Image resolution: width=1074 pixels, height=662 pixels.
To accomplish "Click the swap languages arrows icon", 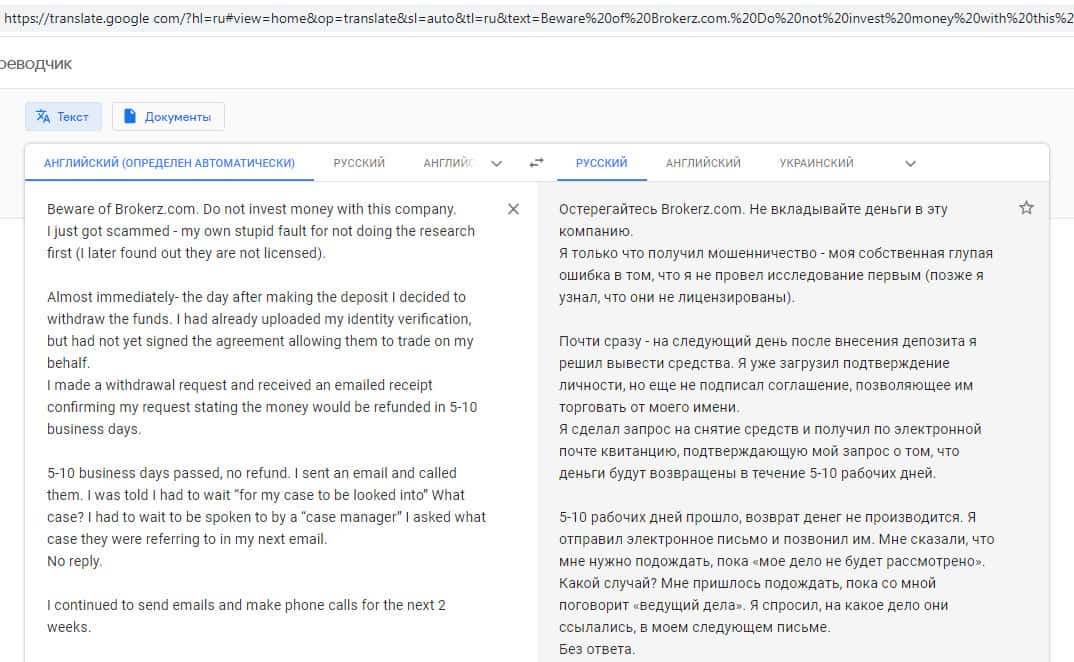I will tap(536, 162).
